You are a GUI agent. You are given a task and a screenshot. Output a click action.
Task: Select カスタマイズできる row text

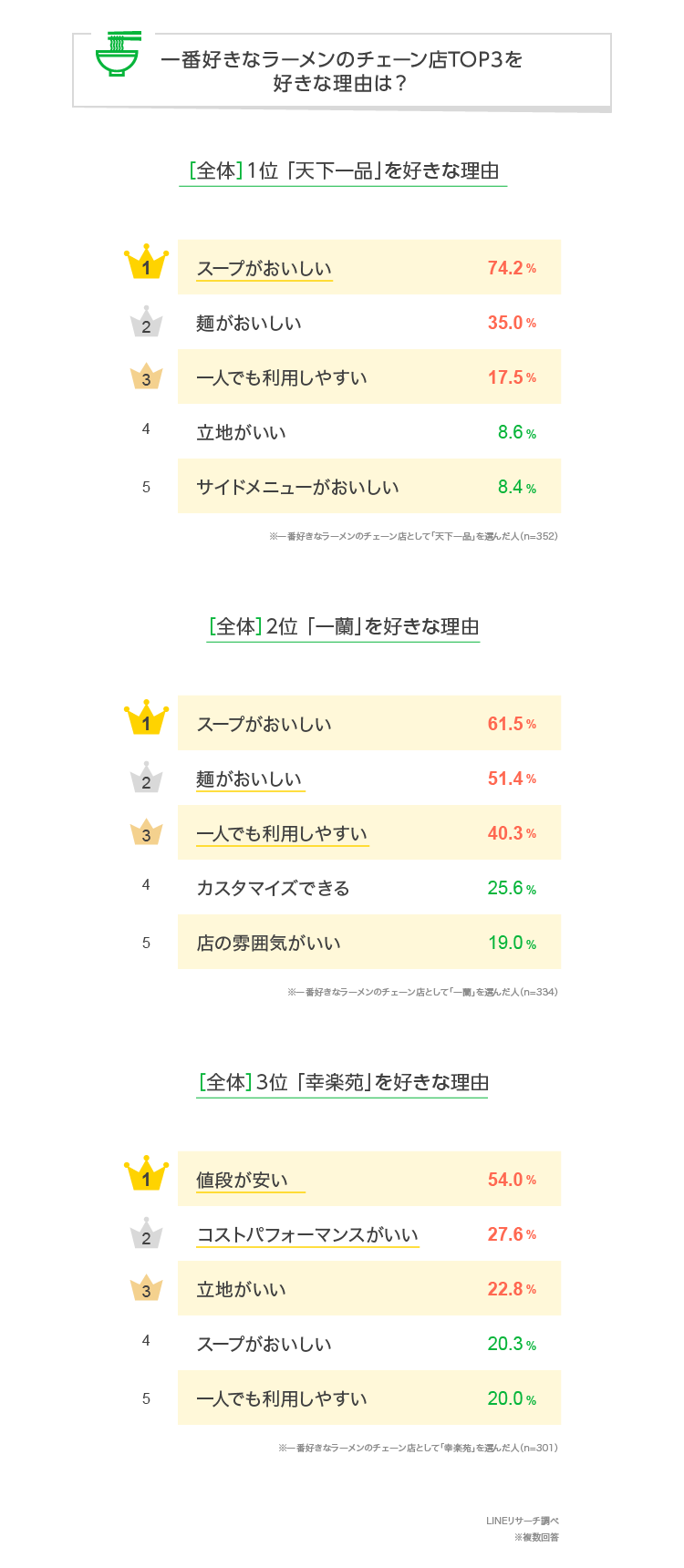(x=273, y=888)
